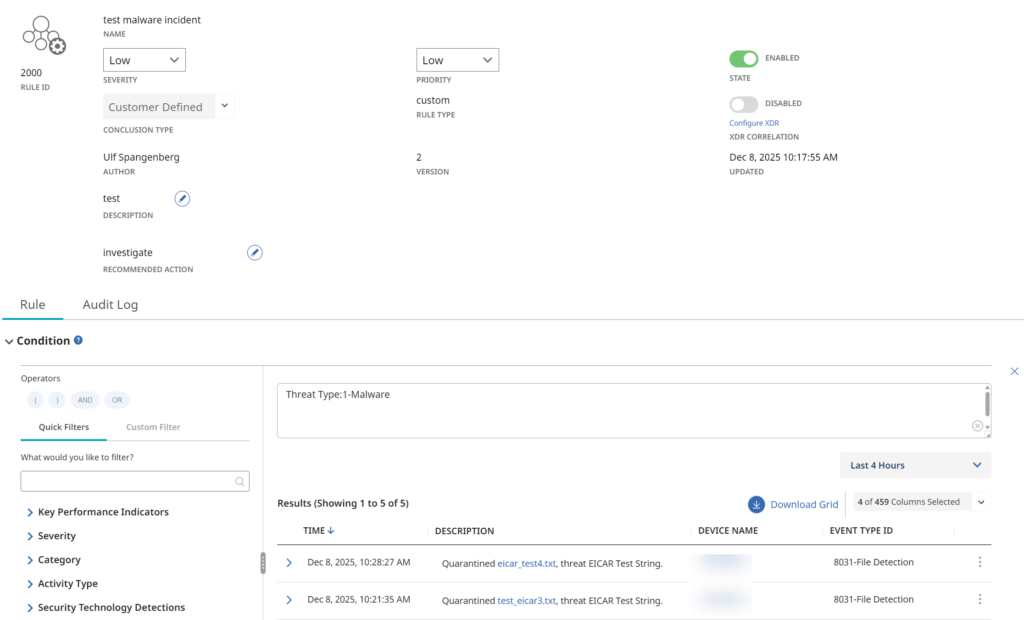Open row options for eicar_test4.txt event

coord(979,562)
